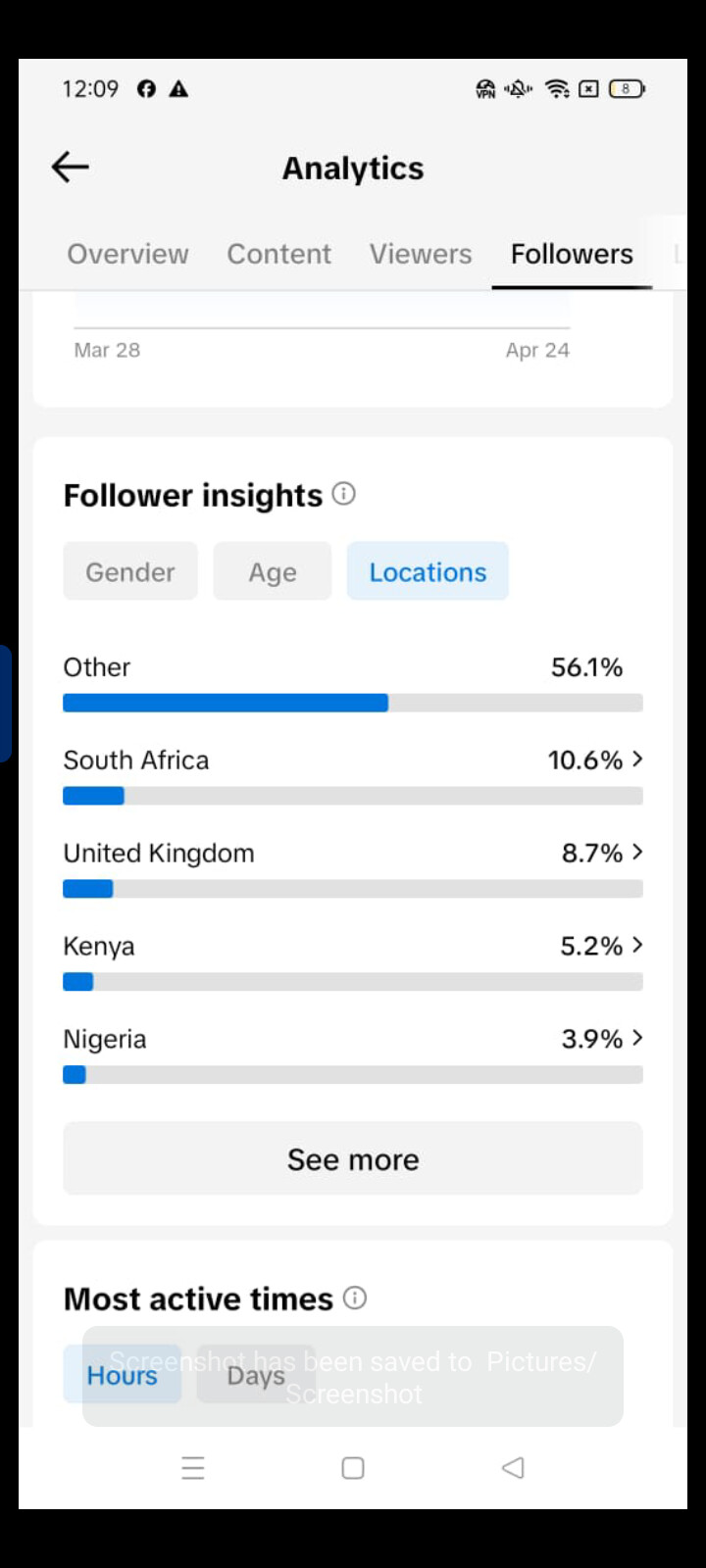Switch to the Viewers tab
Screen dimensions: 706x1568
point(421,254)
